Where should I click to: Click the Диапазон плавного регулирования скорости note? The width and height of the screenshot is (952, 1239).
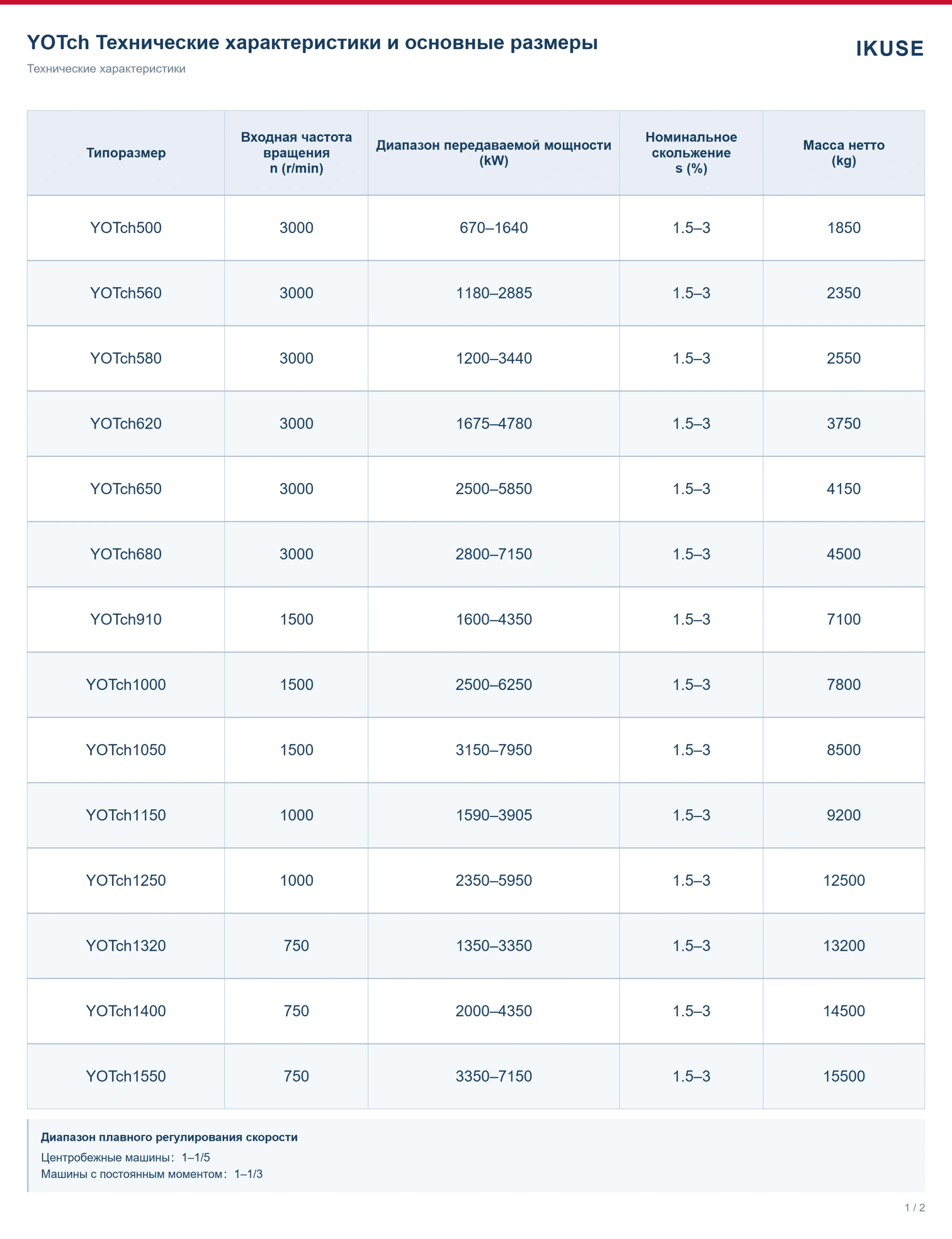(x=170, y=1137)
